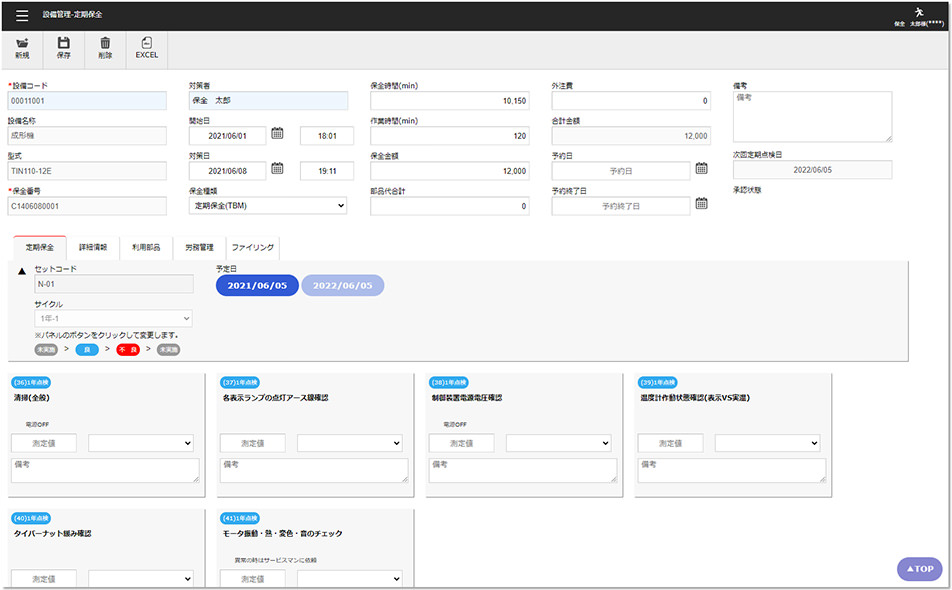Click the 対策日 date field 2021/06/08
The height and width of the screenshot is (590, 952).
[x=228, y=171]
